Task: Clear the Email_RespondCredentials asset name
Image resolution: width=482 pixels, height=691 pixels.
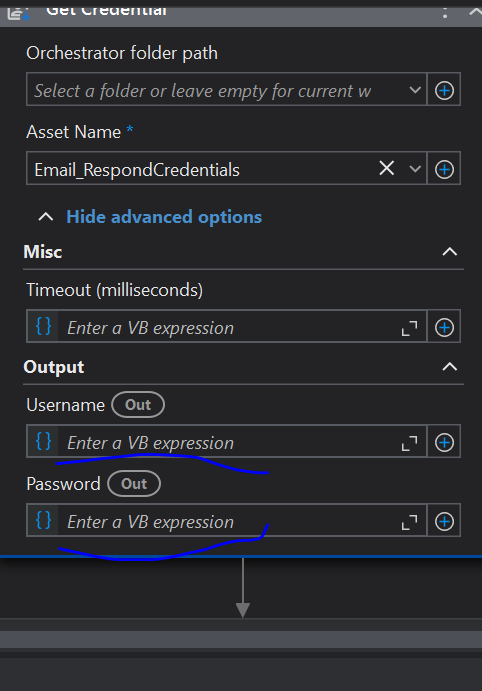Action: (386, 168)
